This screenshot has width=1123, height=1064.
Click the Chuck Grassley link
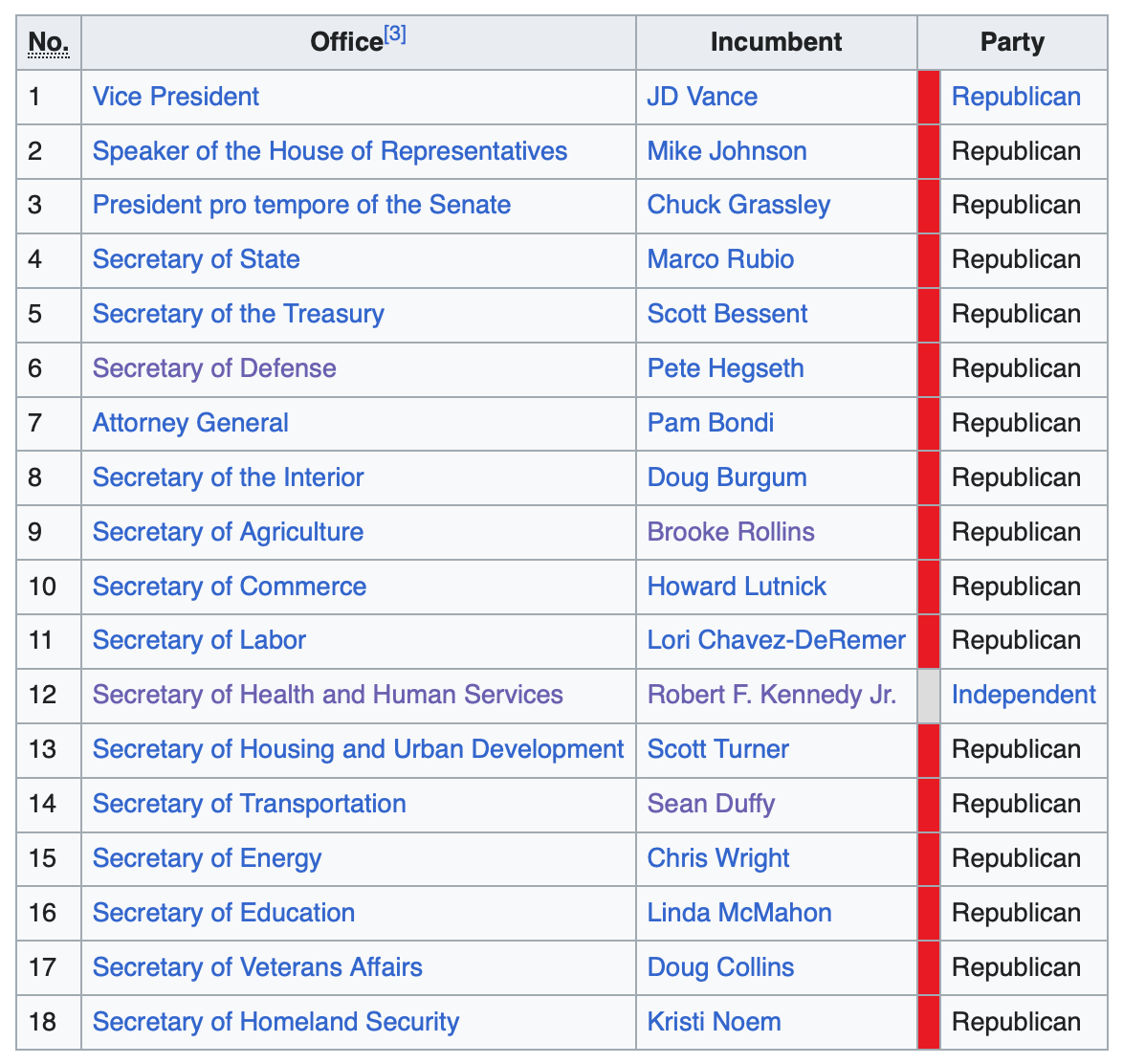click(738, 205)
